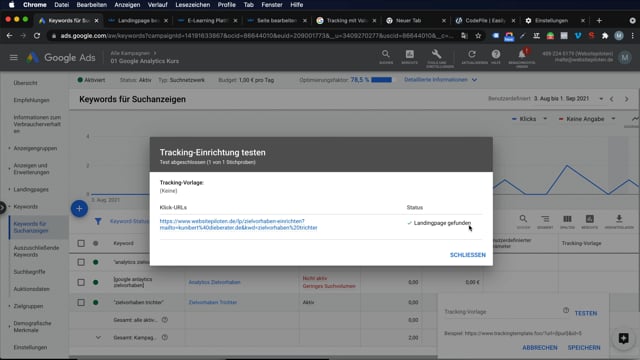Screen dimensions: 640x360
Task: Open the websitepiloten Klick-URL link
Action: pos(238,224)
